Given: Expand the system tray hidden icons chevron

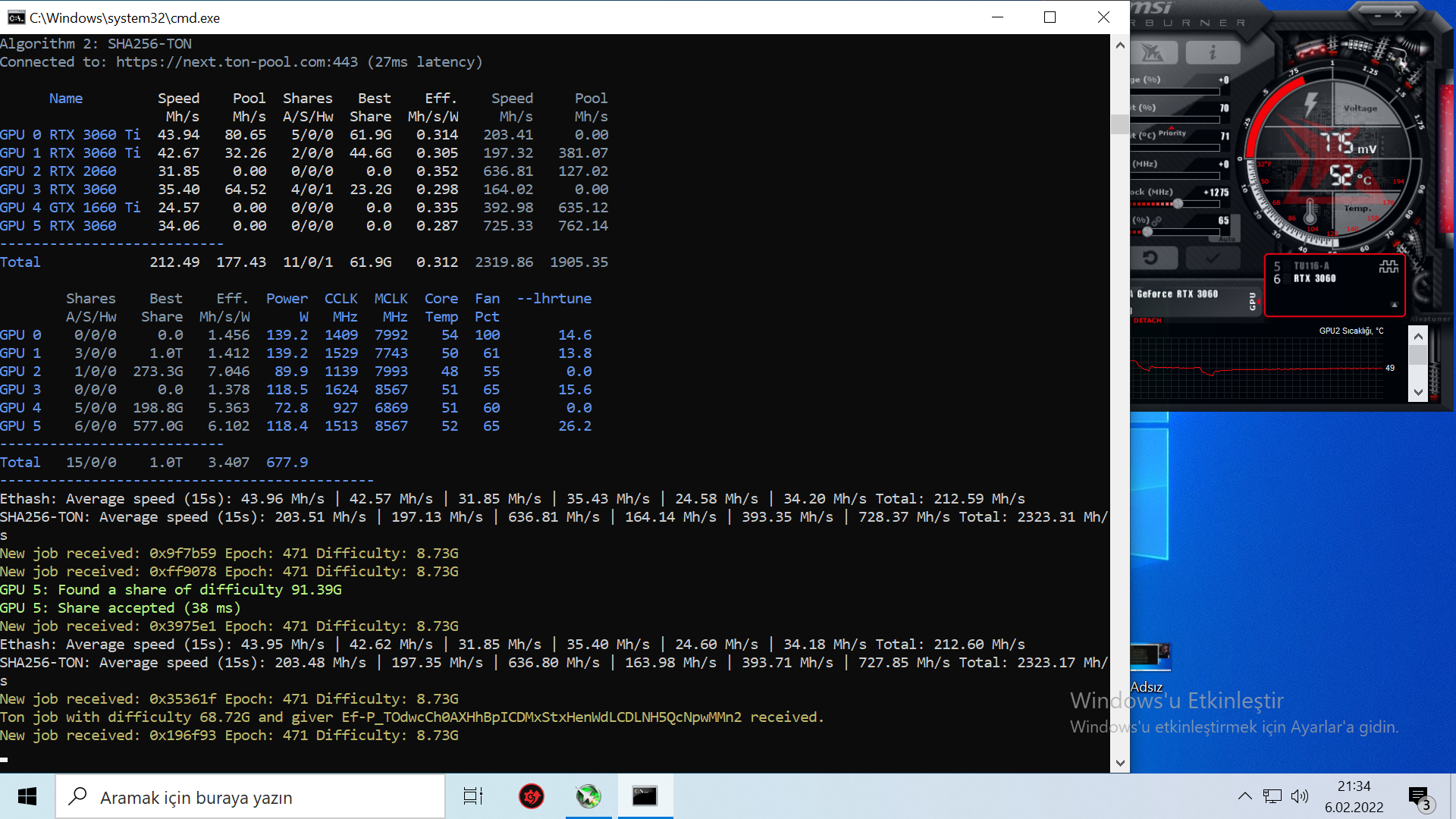Looking at the screenshot, I should click(1244, 796).
